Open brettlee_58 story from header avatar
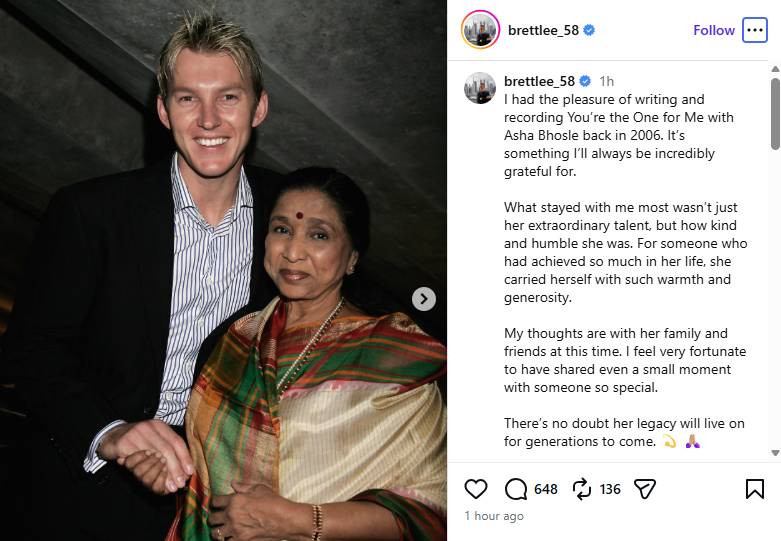 click(480, 30)
